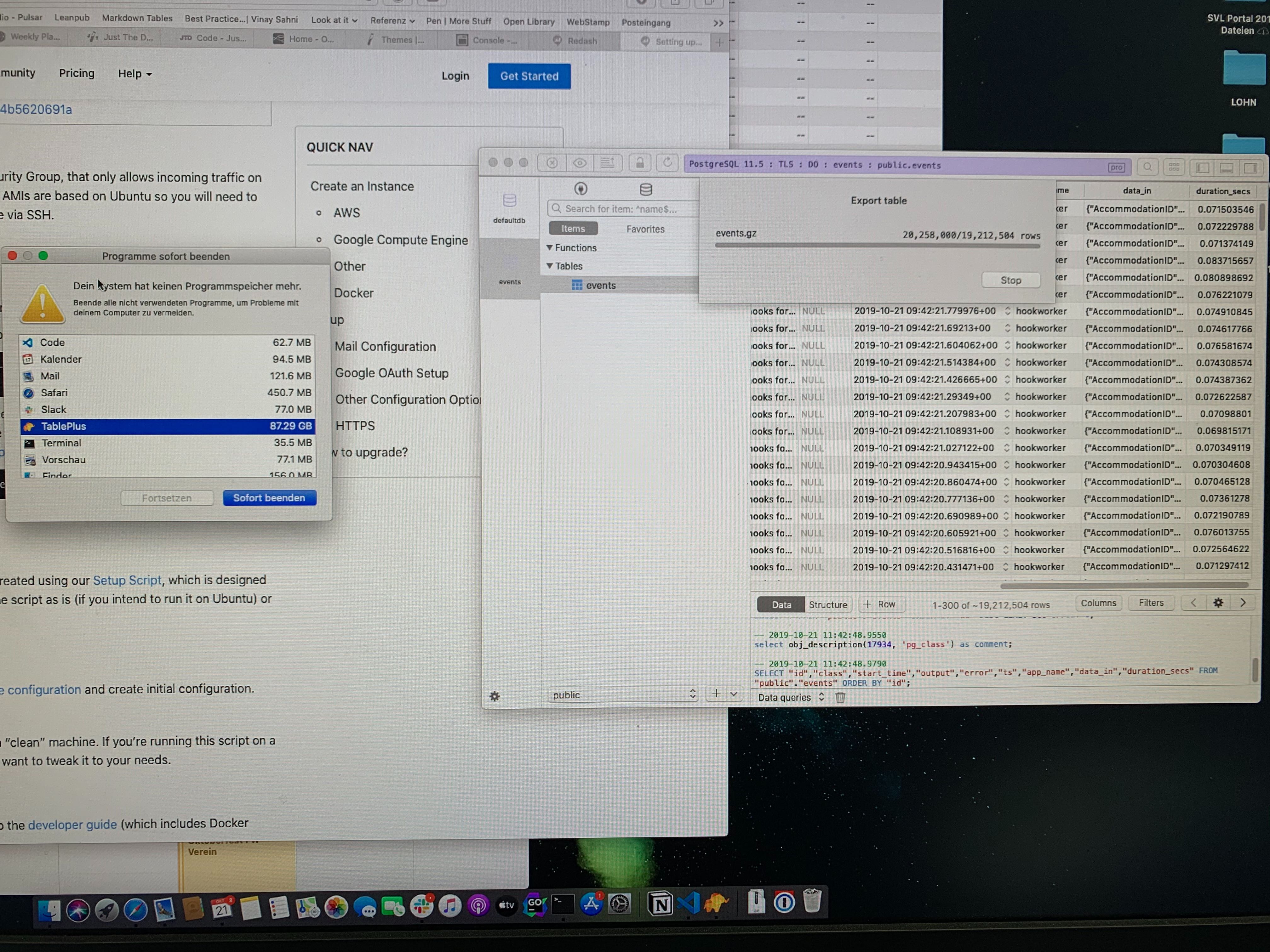Click the item search field in the sidebar
The height and width of the screenshot is (952, 1270).
coord(620,208)
